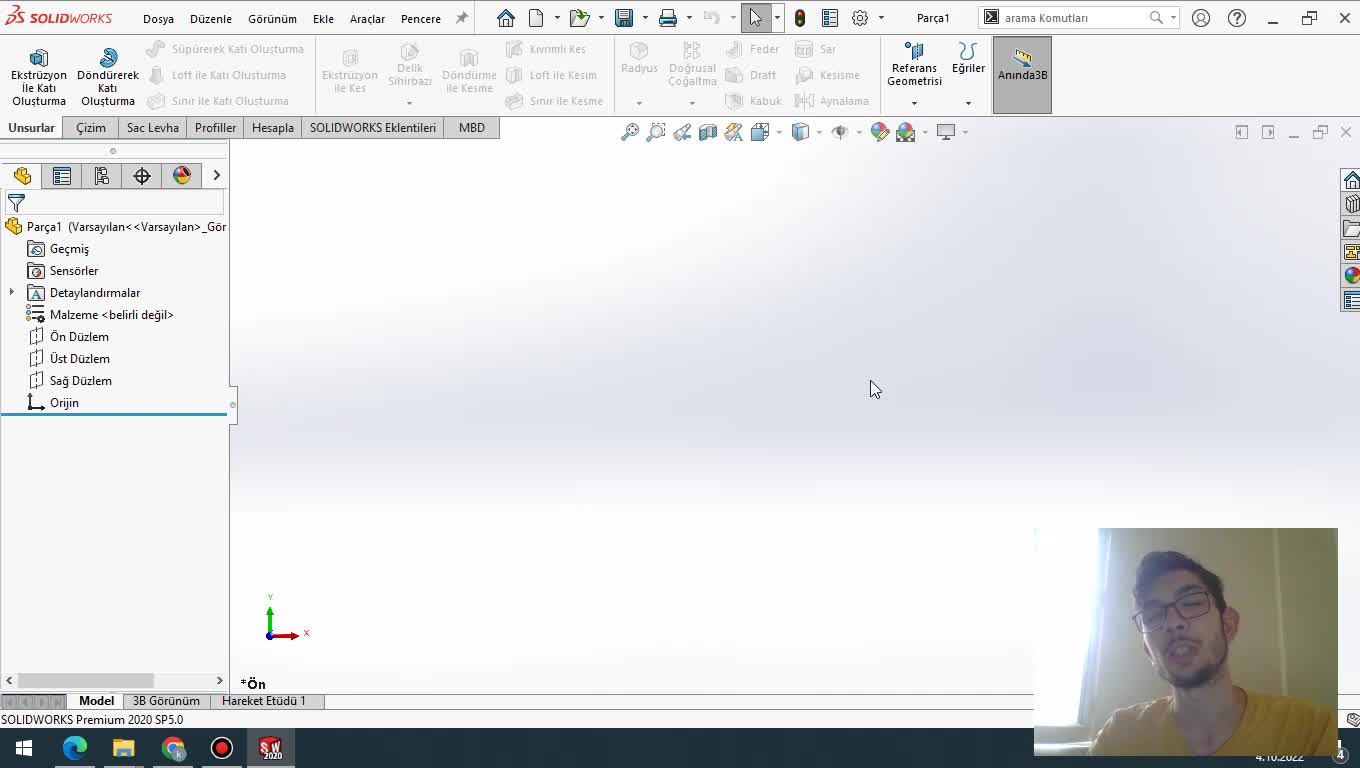The width and height of the screenshot is (1360, 768).
Task: Click Previous View icon
Action: (682, 132)
